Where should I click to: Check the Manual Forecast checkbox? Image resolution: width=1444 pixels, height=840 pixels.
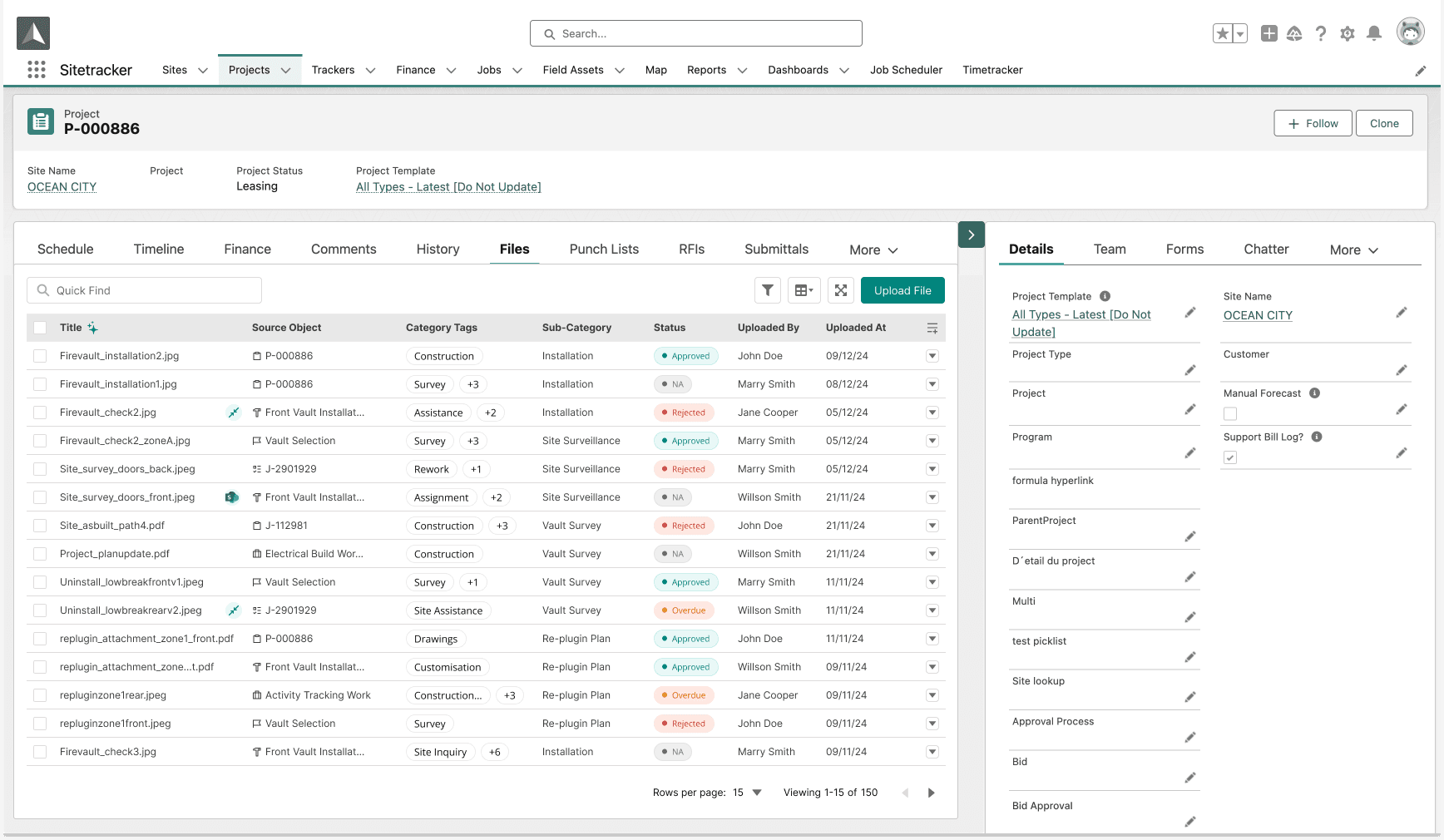point(1230,413)
